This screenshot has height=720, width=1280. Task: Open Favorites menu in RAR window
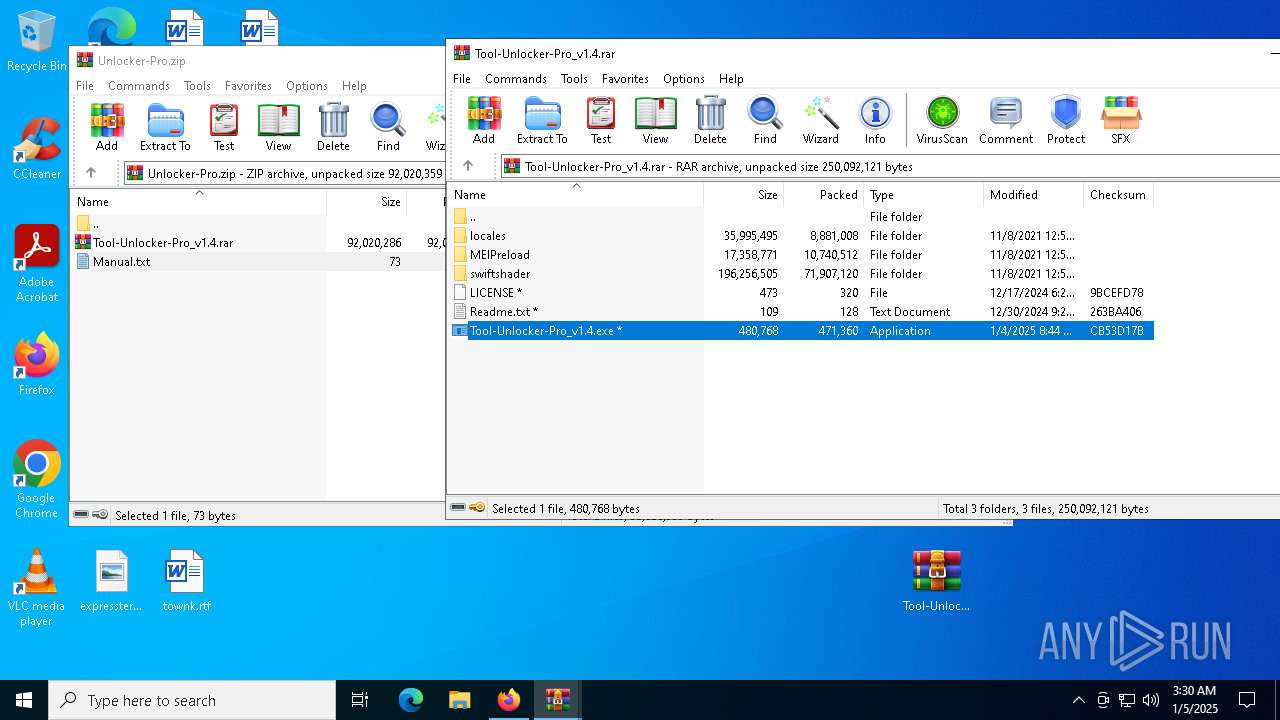(625, 78)
